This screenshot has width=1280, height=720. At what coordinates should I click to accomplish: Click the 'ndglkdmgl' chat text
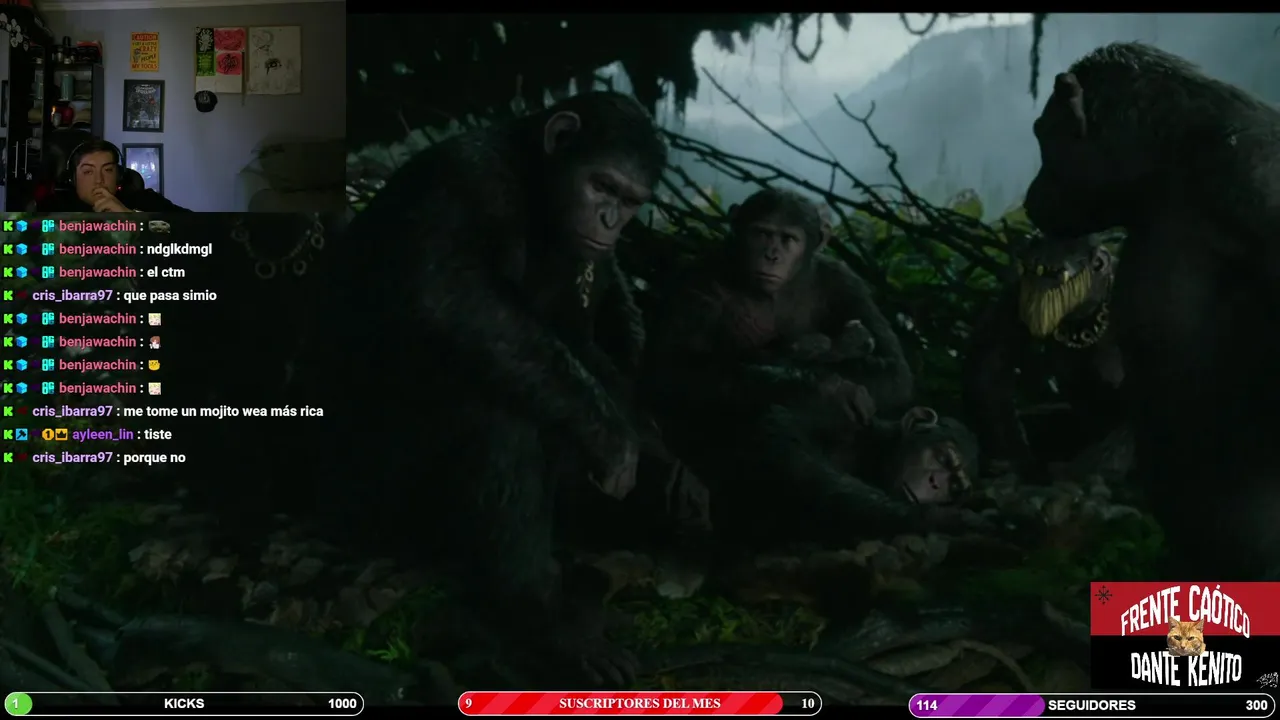[179, 249]
